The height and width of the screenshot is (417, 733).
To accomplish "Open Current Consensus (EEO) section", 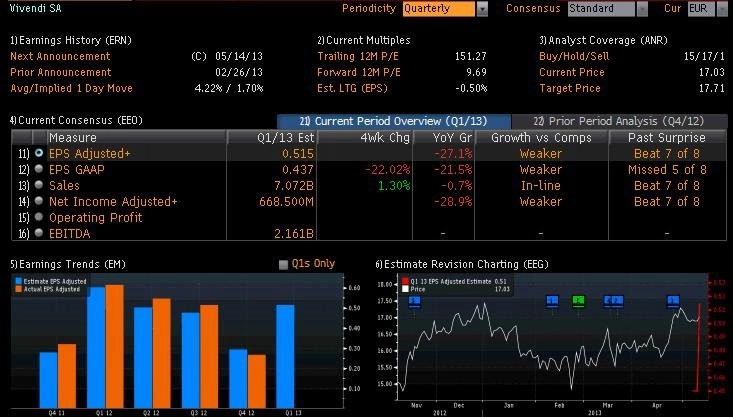I will [x=76, y=120].
